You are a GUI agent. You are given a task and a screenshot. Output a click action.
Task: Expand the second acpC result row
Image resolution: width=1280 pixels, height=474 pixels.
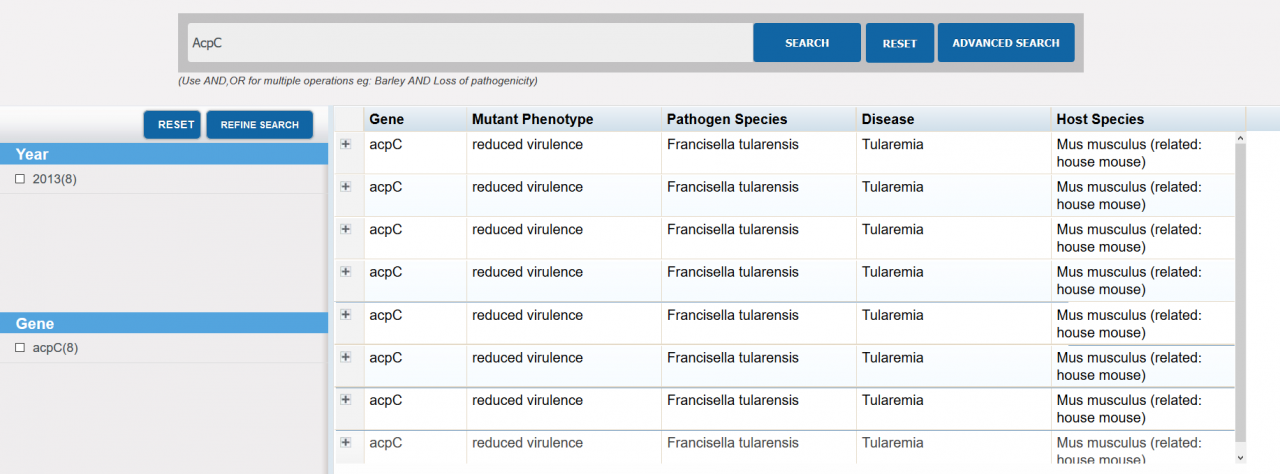tap(346, 187)
